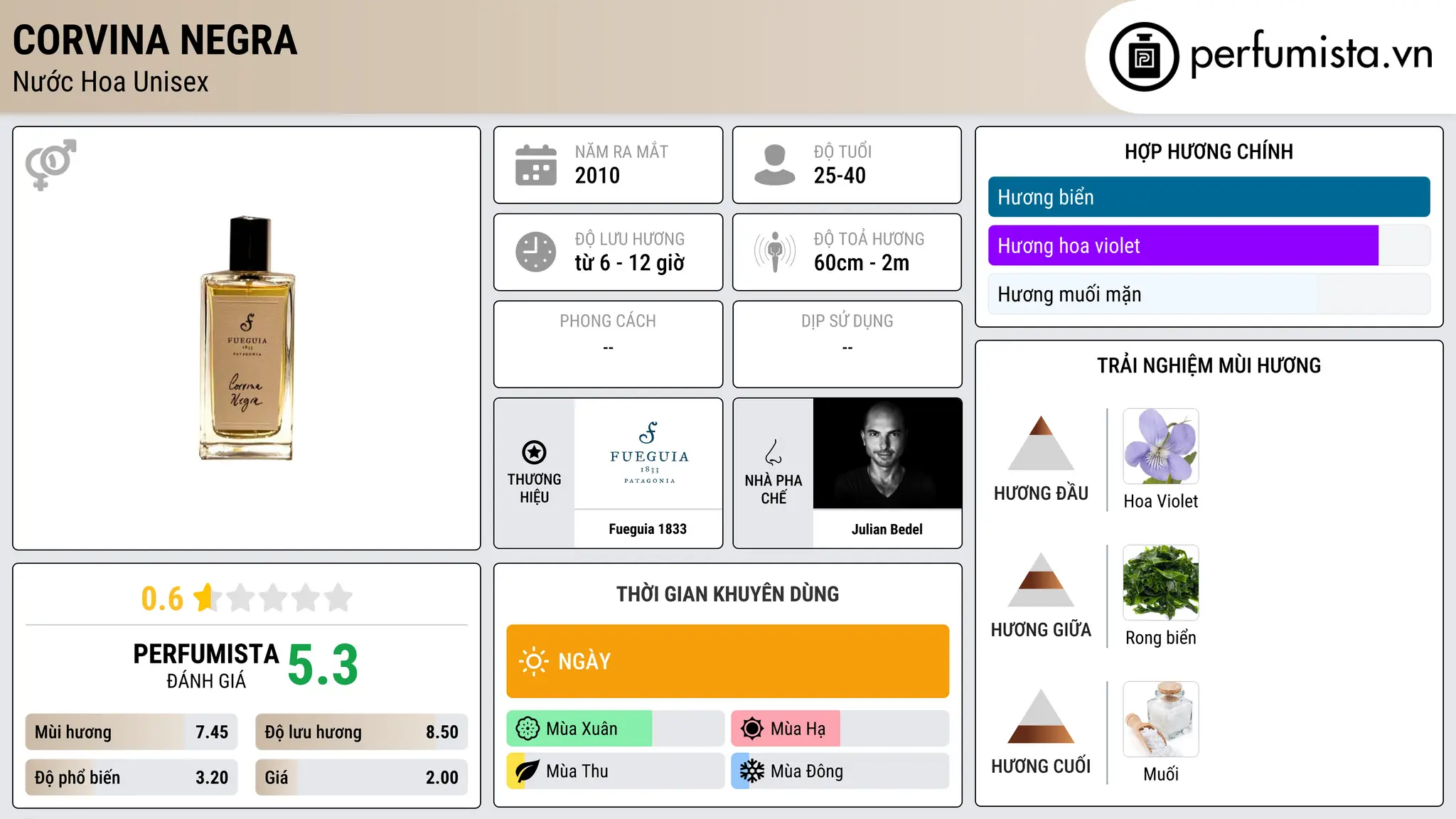This screenshot has width=1456, height=819.
Task: Click the THỜI GIAN KHUYÊN DÙNG heading
Action: pos(728,594)
